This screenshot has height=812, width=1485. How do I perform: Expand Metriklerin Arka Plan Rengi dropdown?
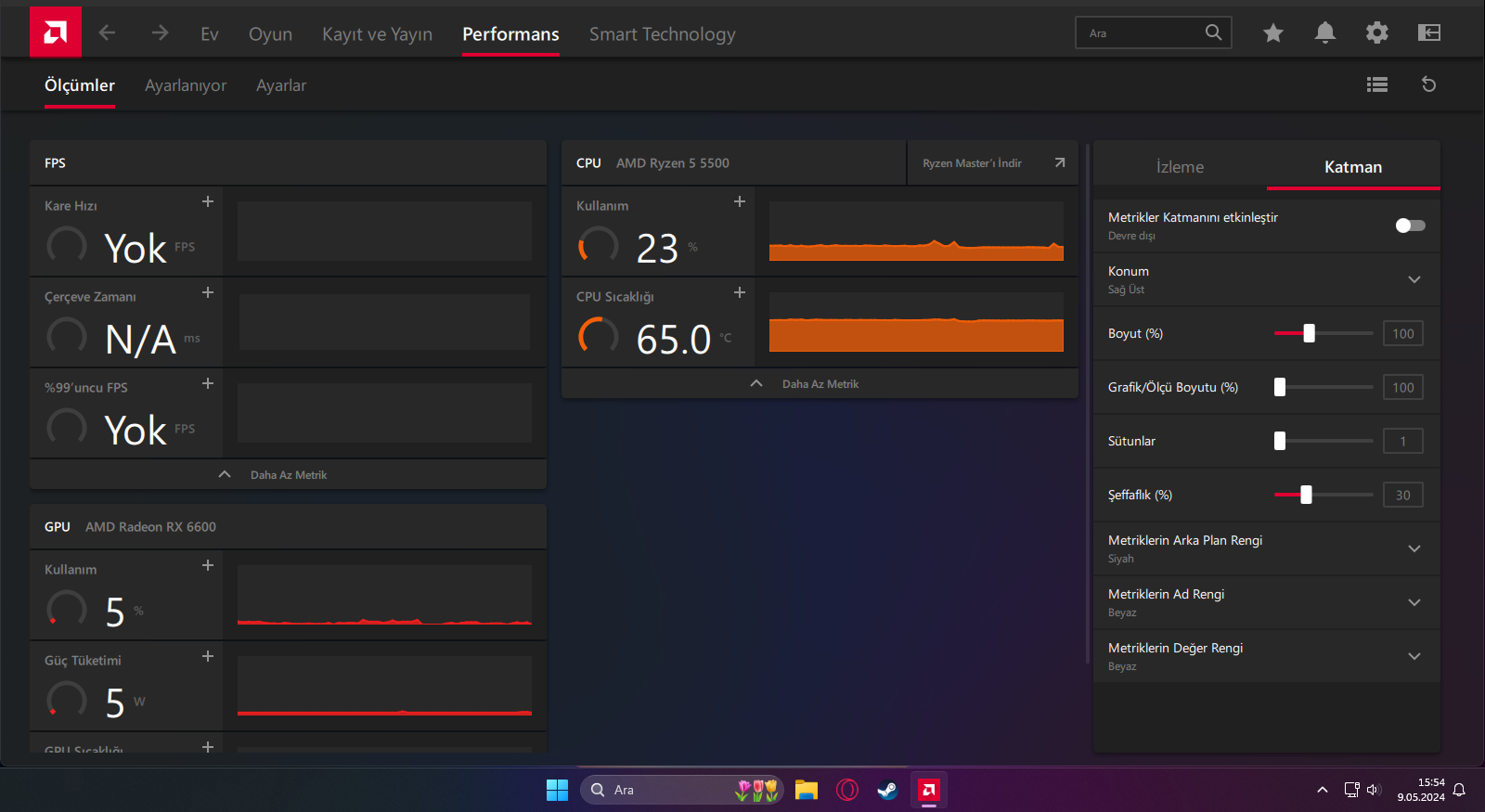[1414, 548]
